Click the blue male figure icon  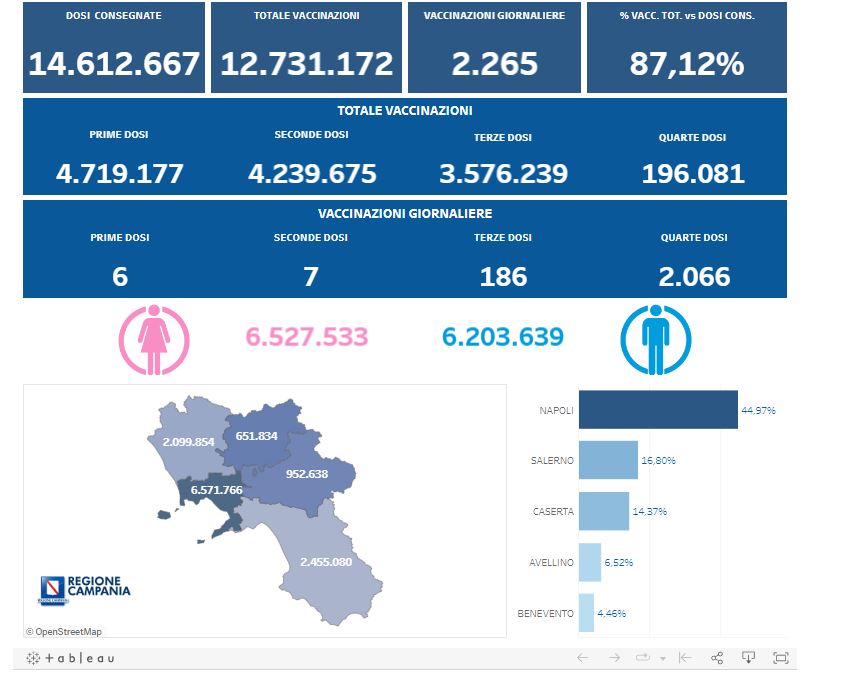[x=656, y=340]
